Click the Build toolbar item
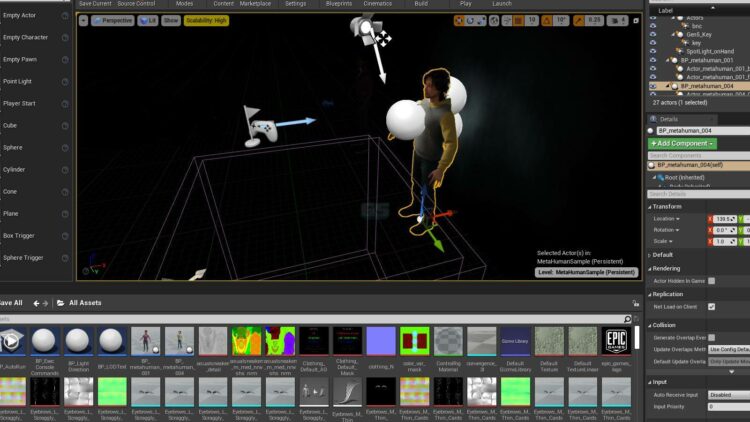750x422 pixels. tap(421, 3)
